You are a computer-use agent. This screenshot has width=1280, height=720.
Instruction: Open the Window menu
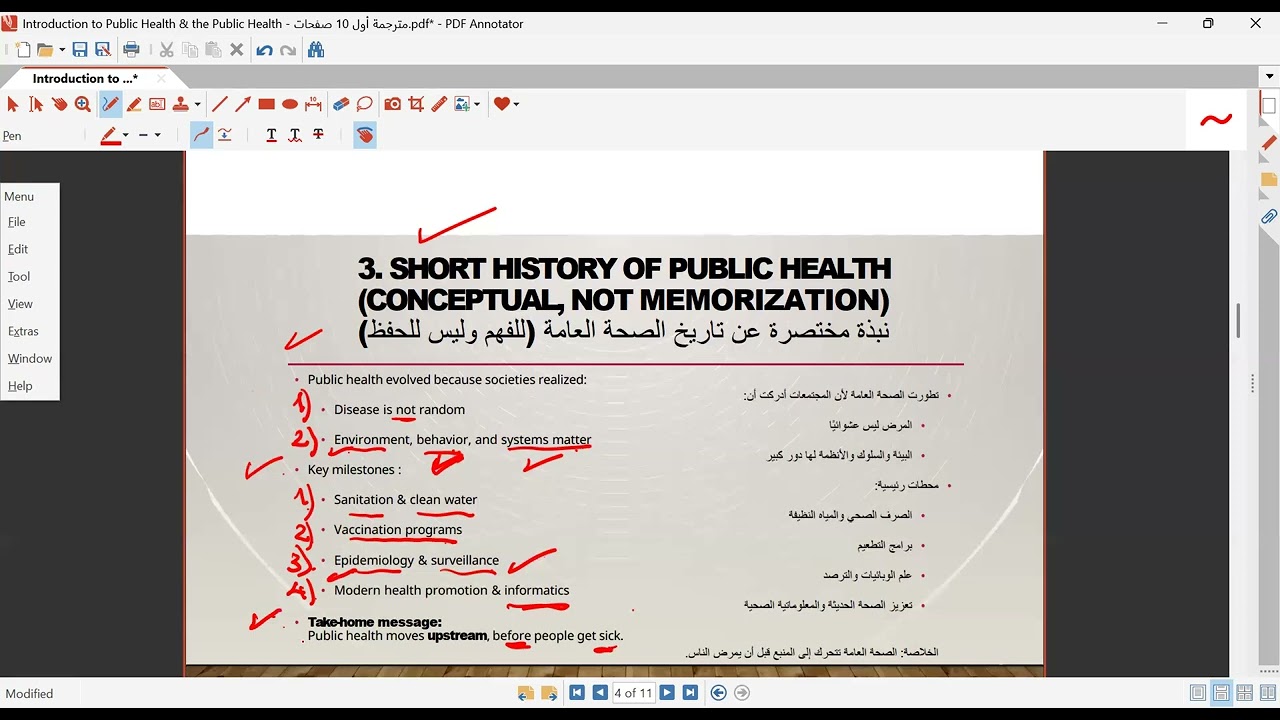click(30, 358)
